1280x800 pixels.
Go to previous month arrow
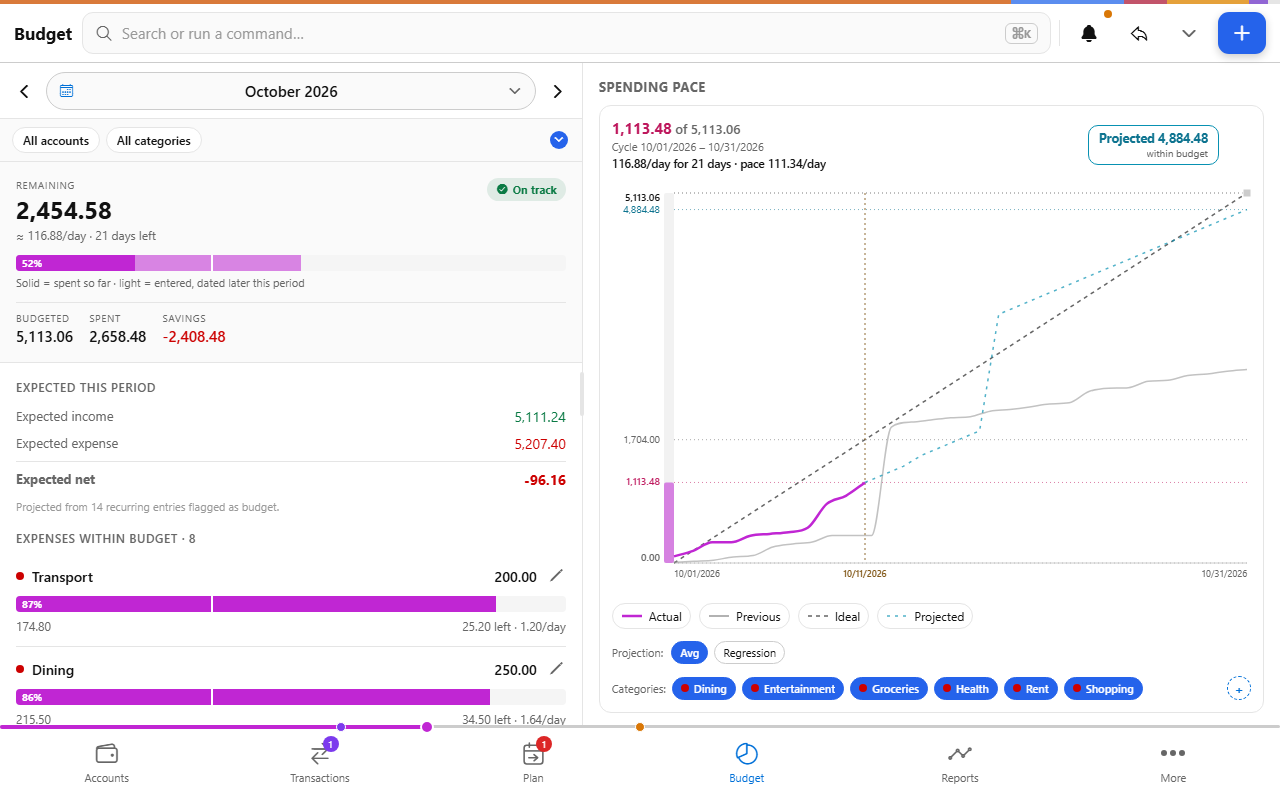(x=24, y=91)
